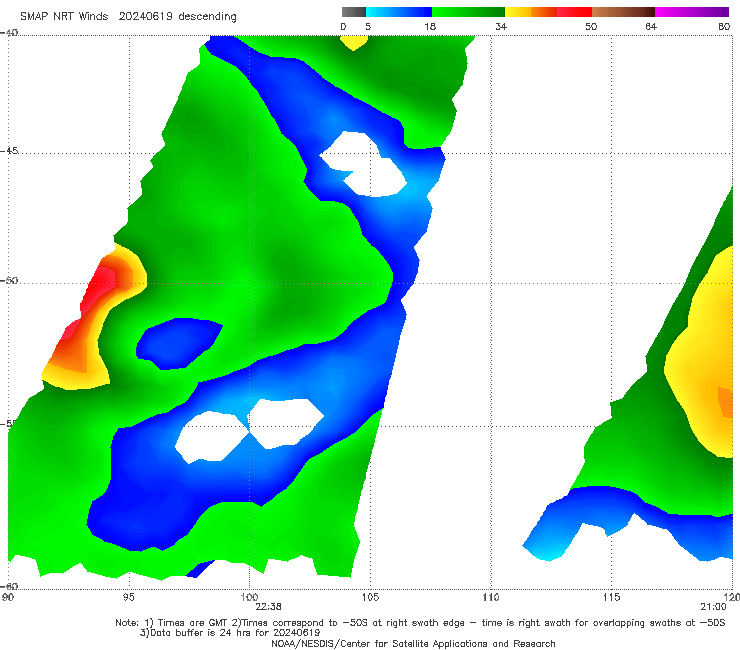Click the latitude axis label '-40'
The width and height of the screenshot is (740, 650).
tap(9, 33)
